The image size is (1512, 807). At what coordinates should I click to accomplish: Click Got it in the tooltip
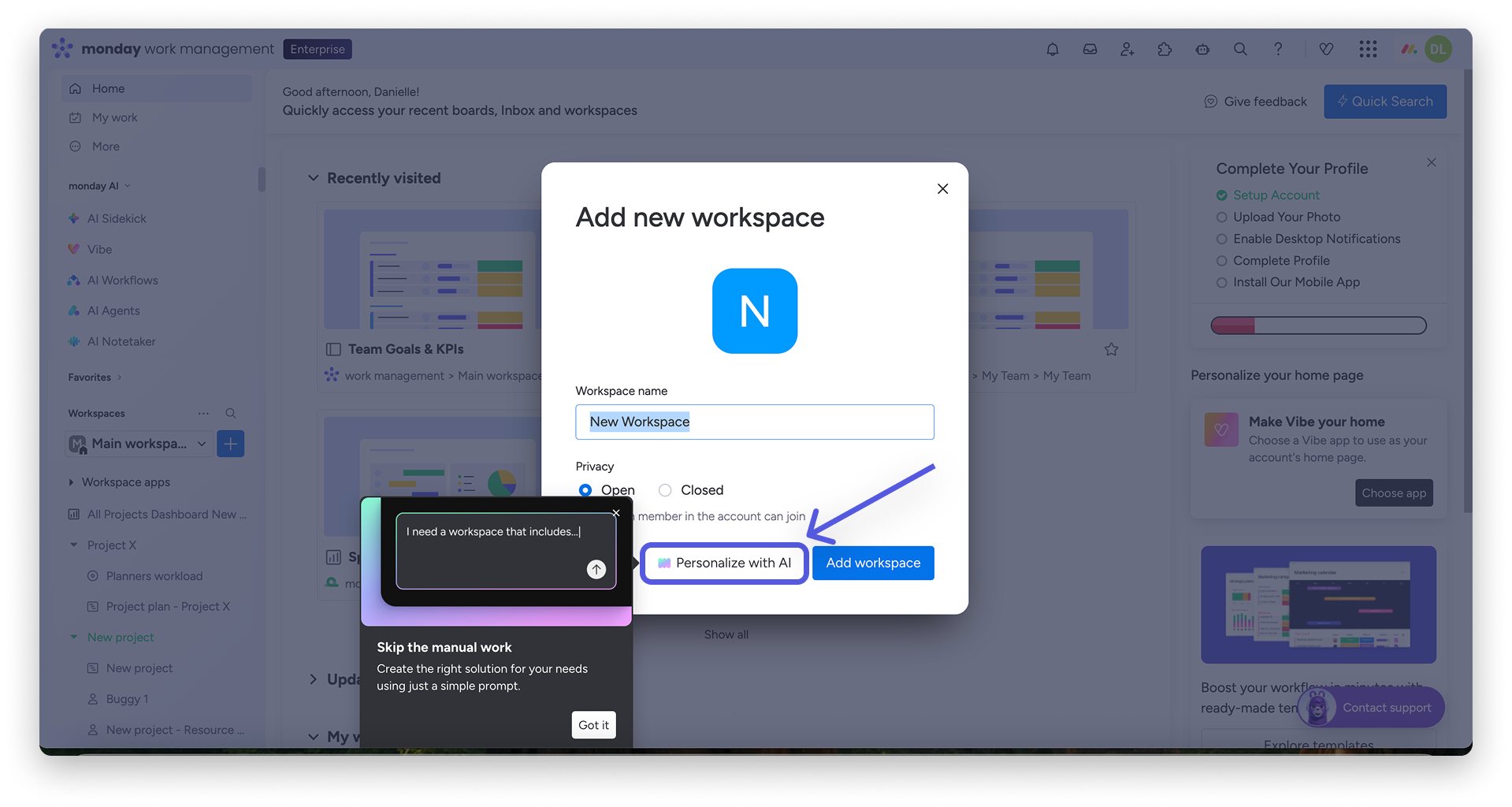tap(593, 725)
